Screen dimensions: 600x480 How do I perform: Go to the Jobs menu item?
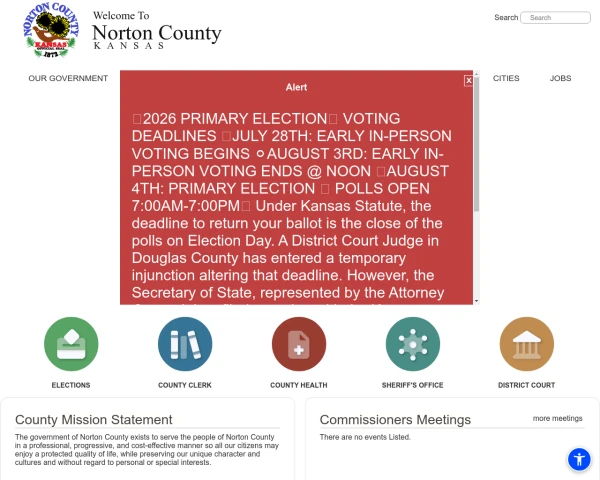click(x=560, y=78)
